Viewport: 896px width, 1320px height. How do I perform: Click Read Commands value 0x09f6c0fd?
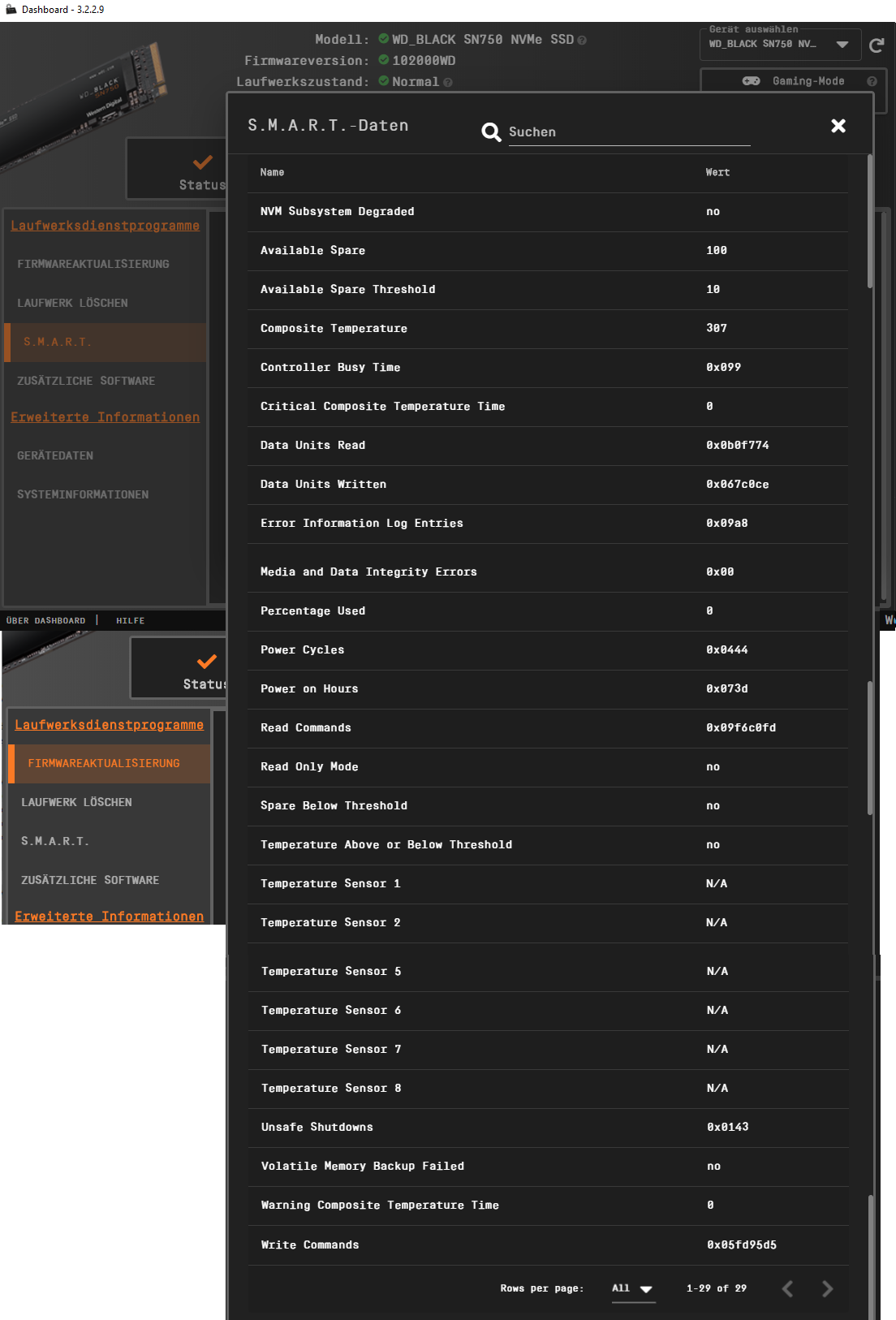[740, 727]
